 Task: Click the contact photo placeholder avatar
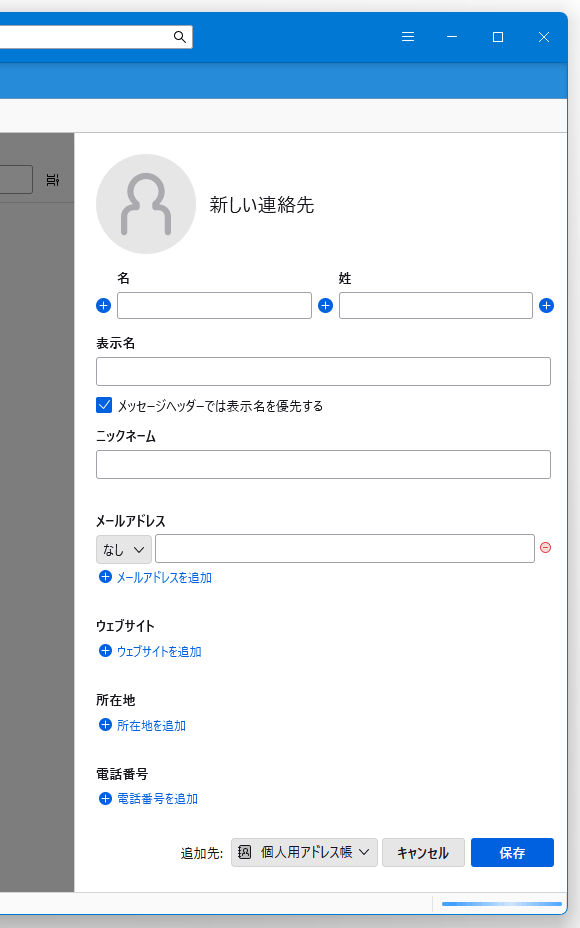(146, 204)
